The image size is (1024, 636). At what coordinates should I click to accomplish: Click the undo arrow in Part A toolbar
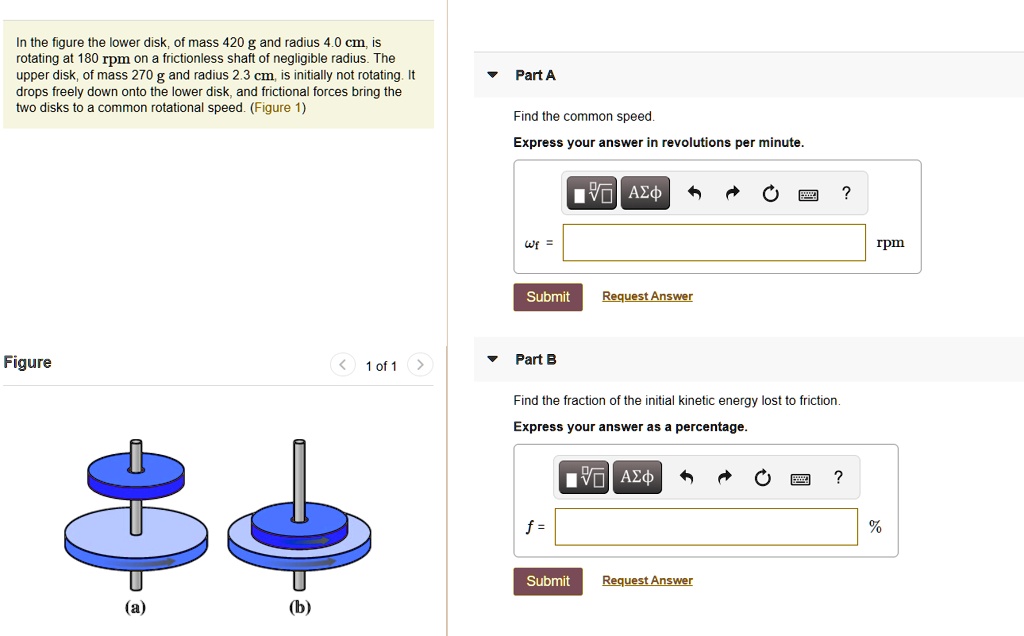[694, 192]
